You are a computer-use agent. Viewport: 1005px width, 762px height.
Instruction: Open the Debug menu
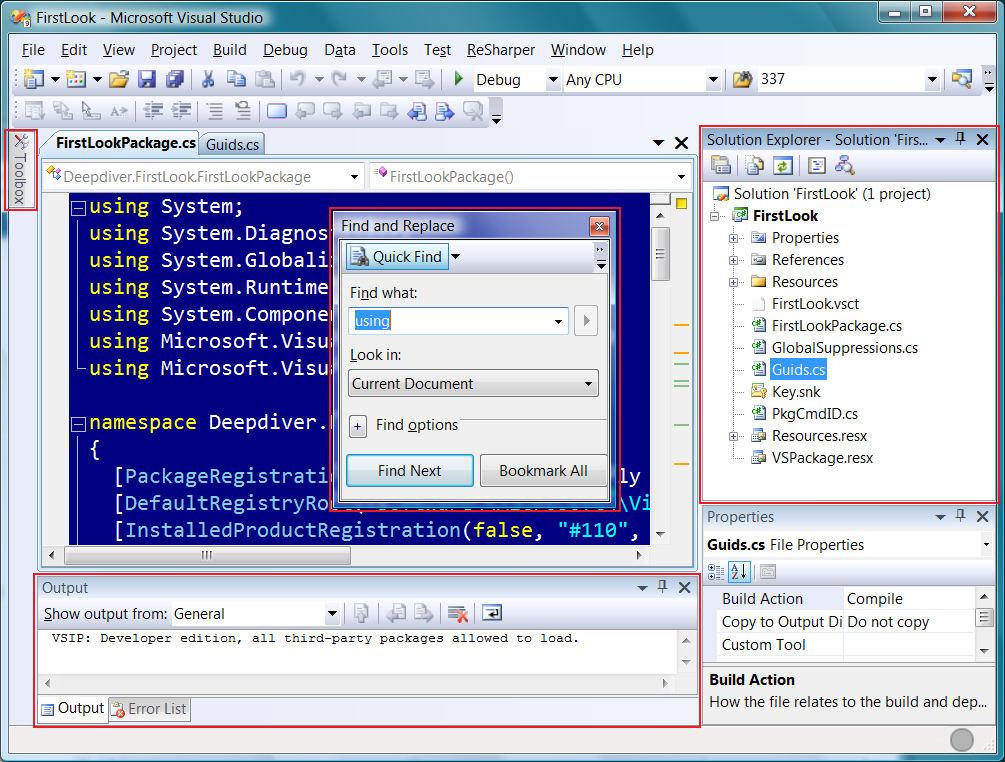pos(285,50)
